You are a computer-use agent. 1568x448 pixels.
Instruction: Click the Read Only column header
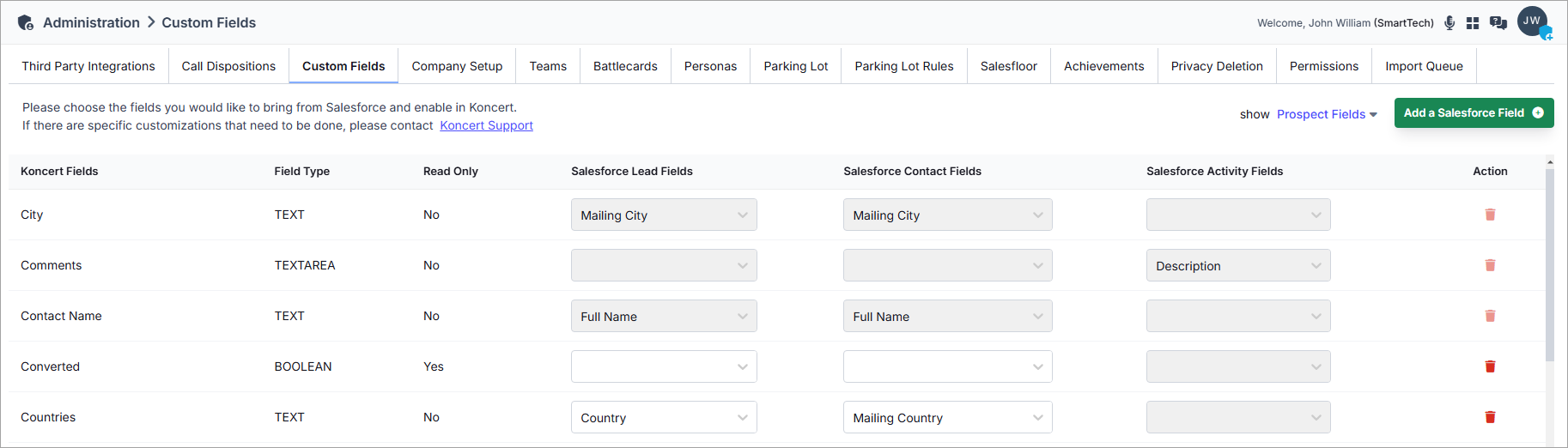[x=451, y=172]
